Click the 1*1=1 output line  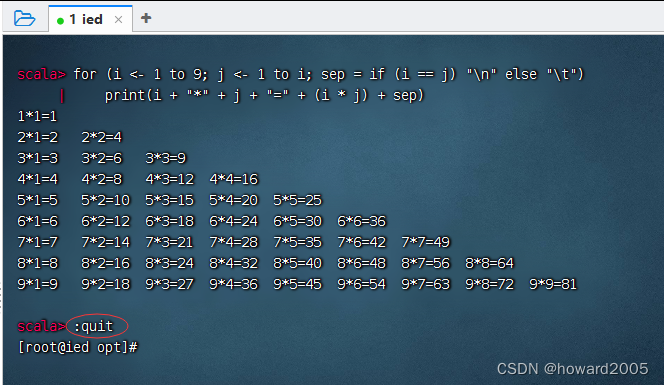click(37, 116)
